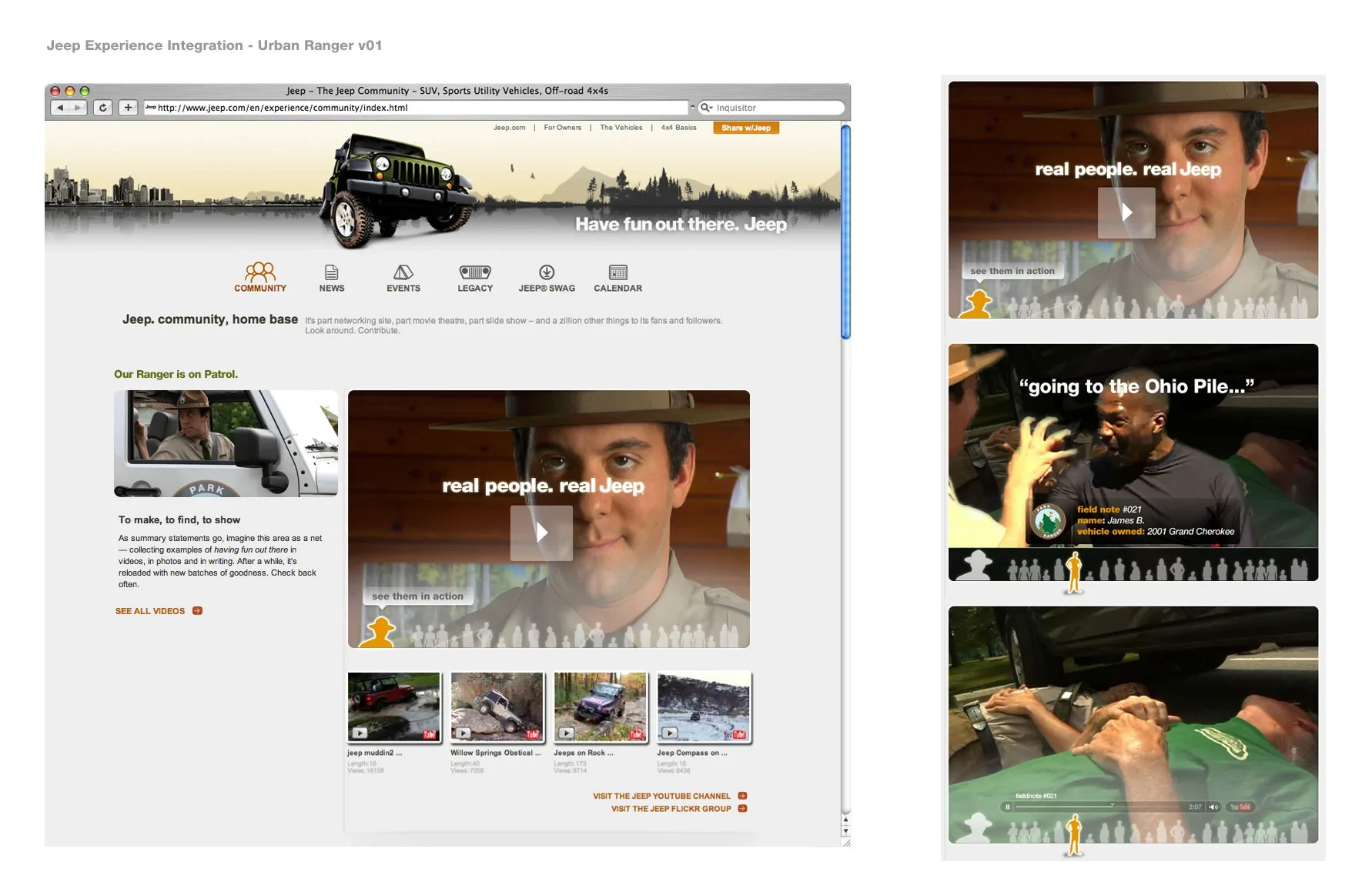Open the For Owners top link
Viewport: 1372px width, 885px height.
point(562,128)
